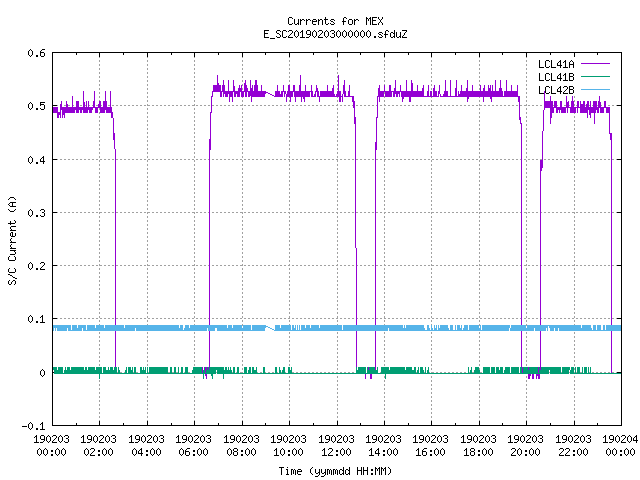This screenshot has width=640, height=480.
Task: Click the 0.1 y-axis tick label
Action: click(36, 319)
